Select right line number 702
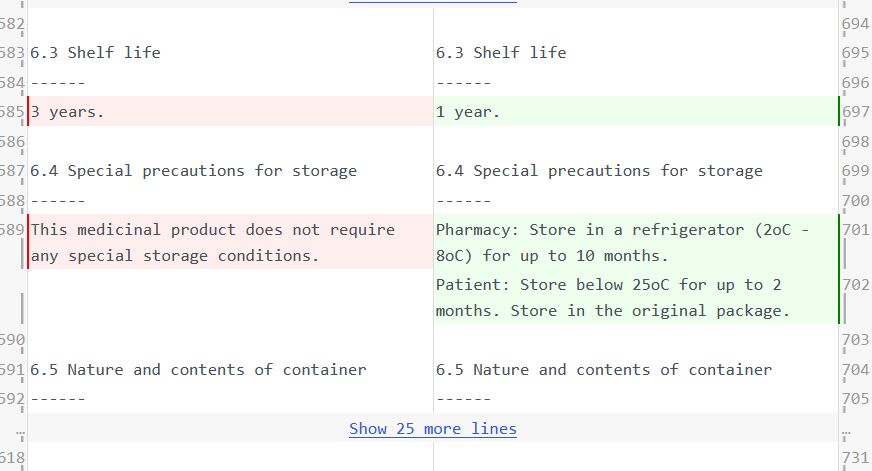Image resolution: width=872 pixels, height=471 pixels. pos(857,285)
